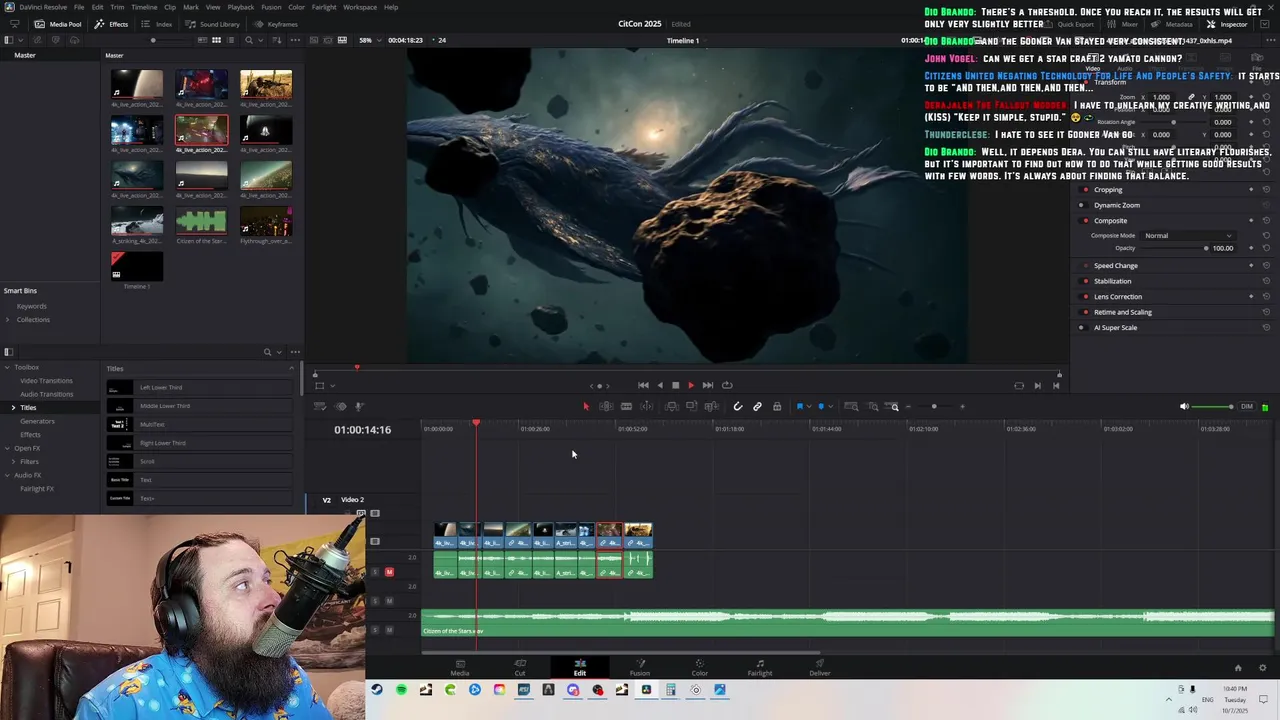The height and width of the screenshot is (720, 1280).
Task: Switch to the Fusion page
Action: point(640,667)
